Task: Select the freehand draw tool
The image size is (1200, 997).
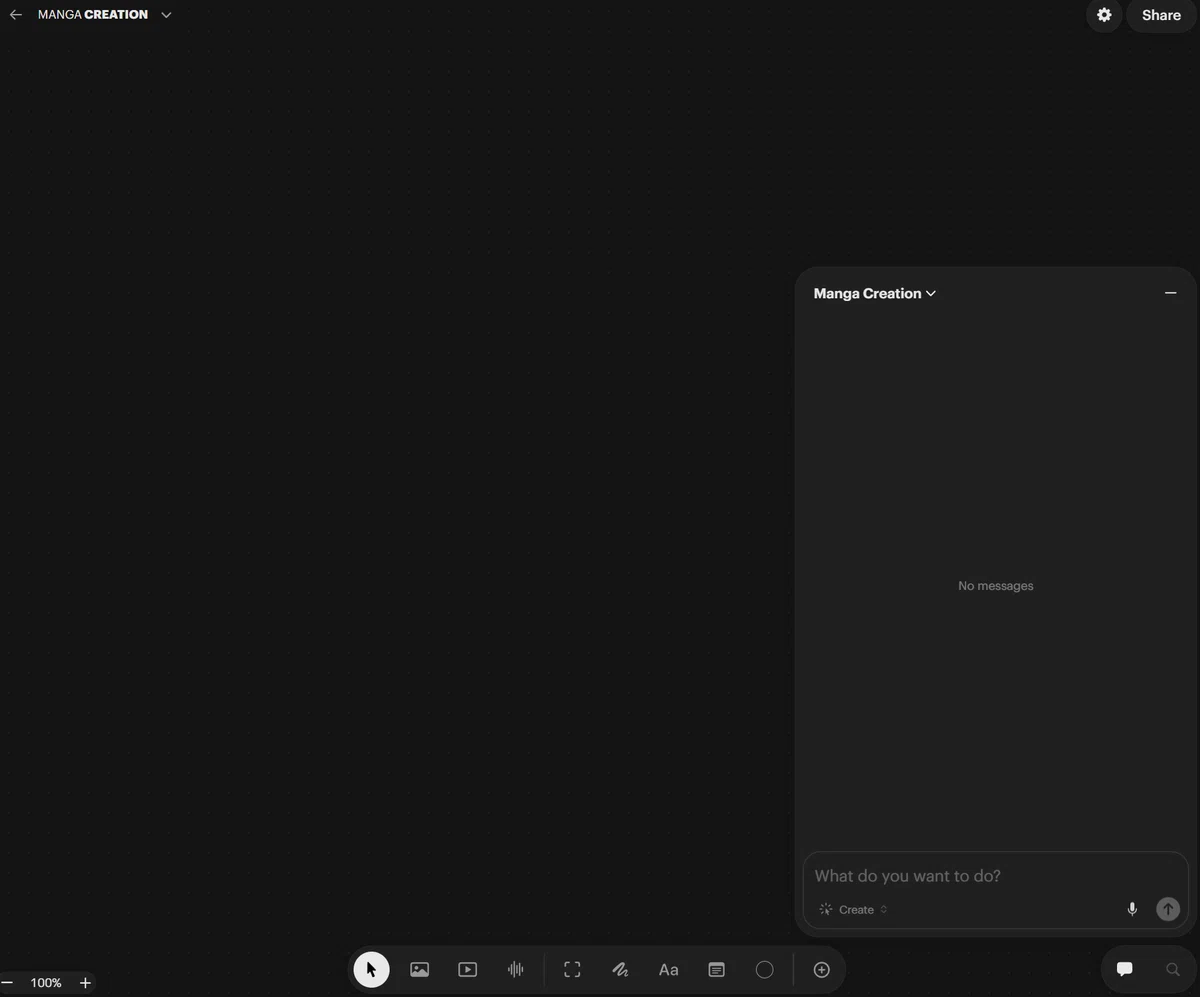Action: (620, 969)
